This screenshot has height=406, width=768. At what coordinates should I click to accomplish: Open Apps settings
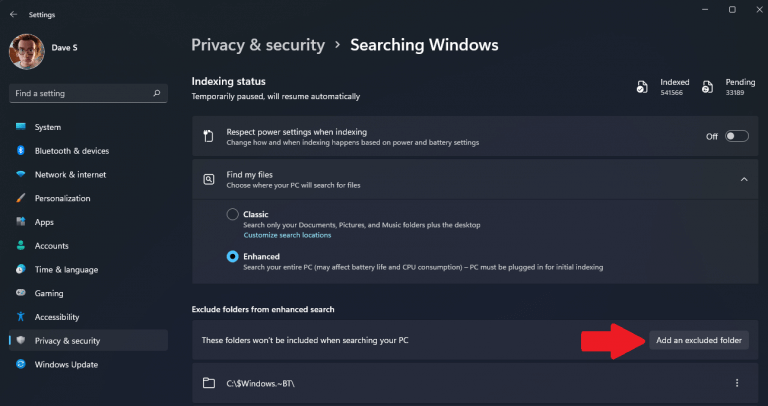[88, 222]
